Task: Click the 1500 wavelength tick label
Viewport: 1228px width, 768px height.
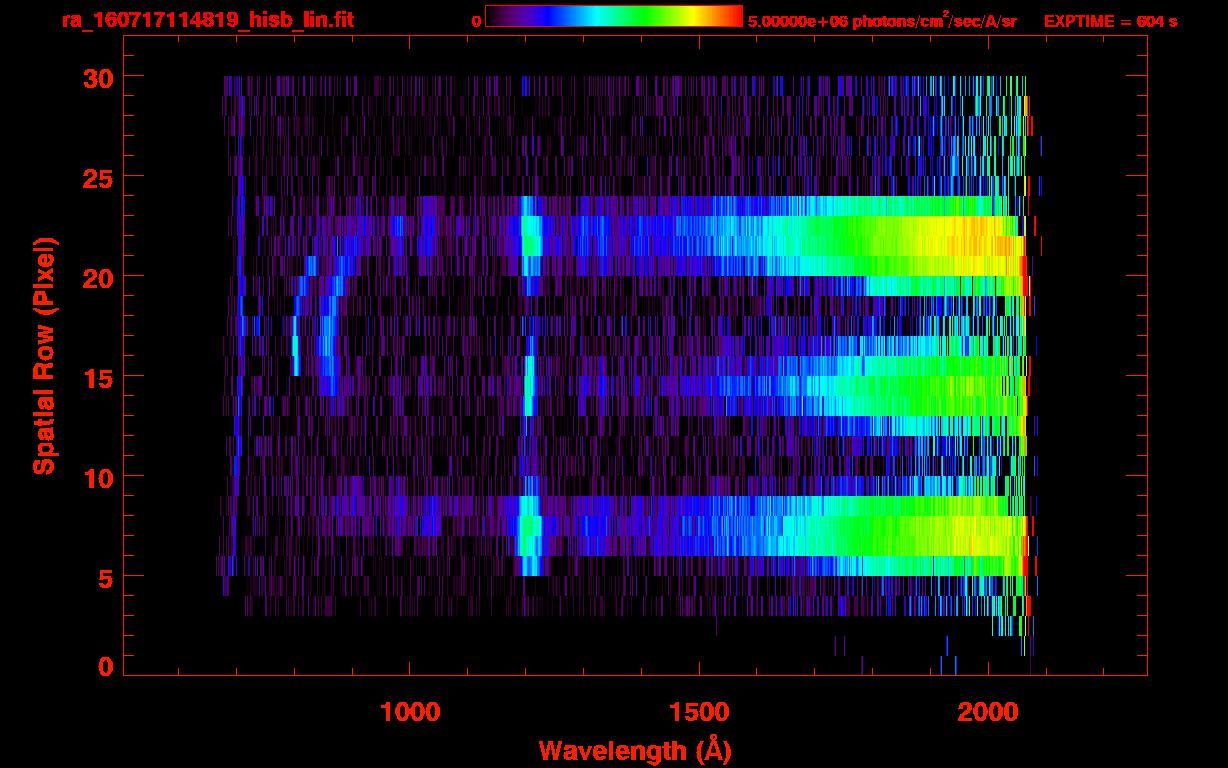Action: tap(698, 712)
